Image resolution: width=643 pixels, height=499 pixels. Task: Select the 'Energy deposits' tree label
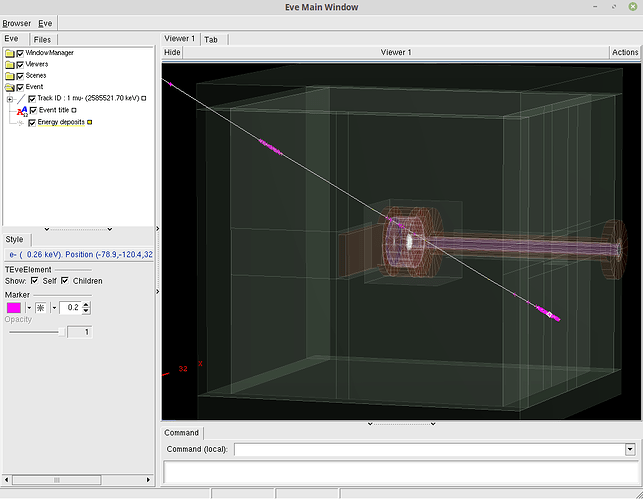click(61, 122)
